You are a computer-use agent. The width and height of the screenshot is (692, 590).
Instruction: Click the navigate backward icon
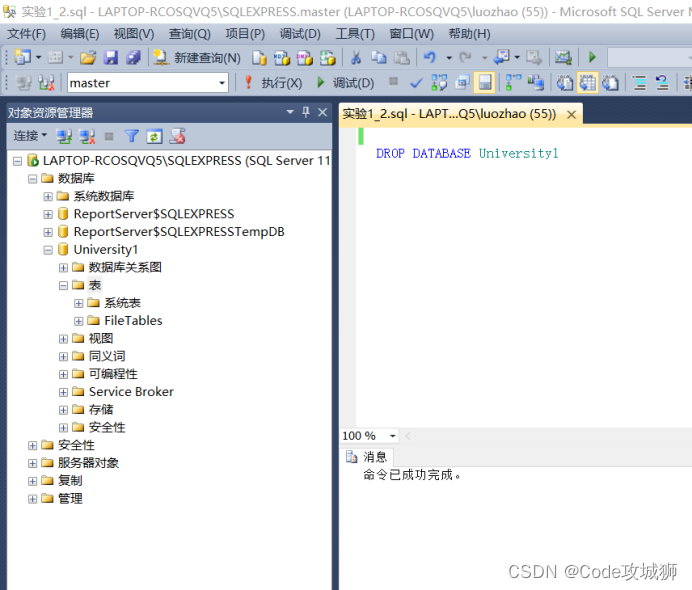click(x=501, y=57)
